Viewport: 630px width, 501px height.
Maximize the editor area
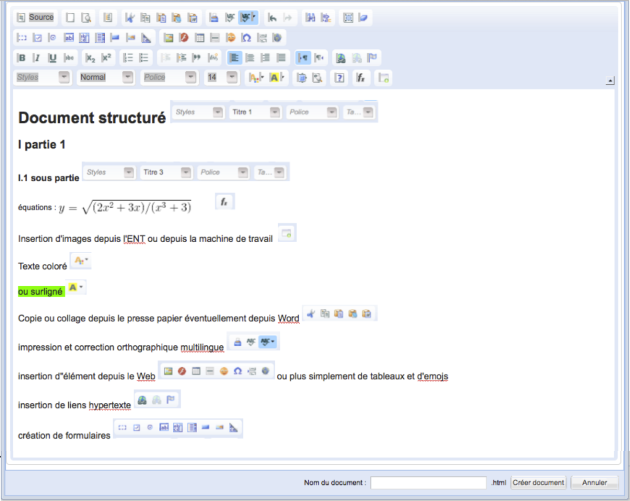pos(301,78)
